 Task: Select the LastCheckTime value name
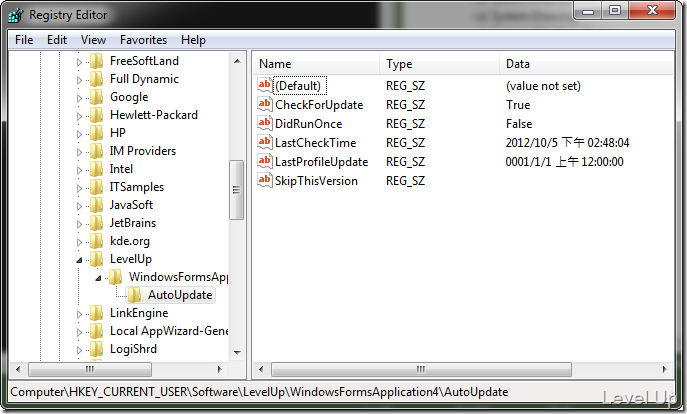pyautogui.click(x=315, y=143)
